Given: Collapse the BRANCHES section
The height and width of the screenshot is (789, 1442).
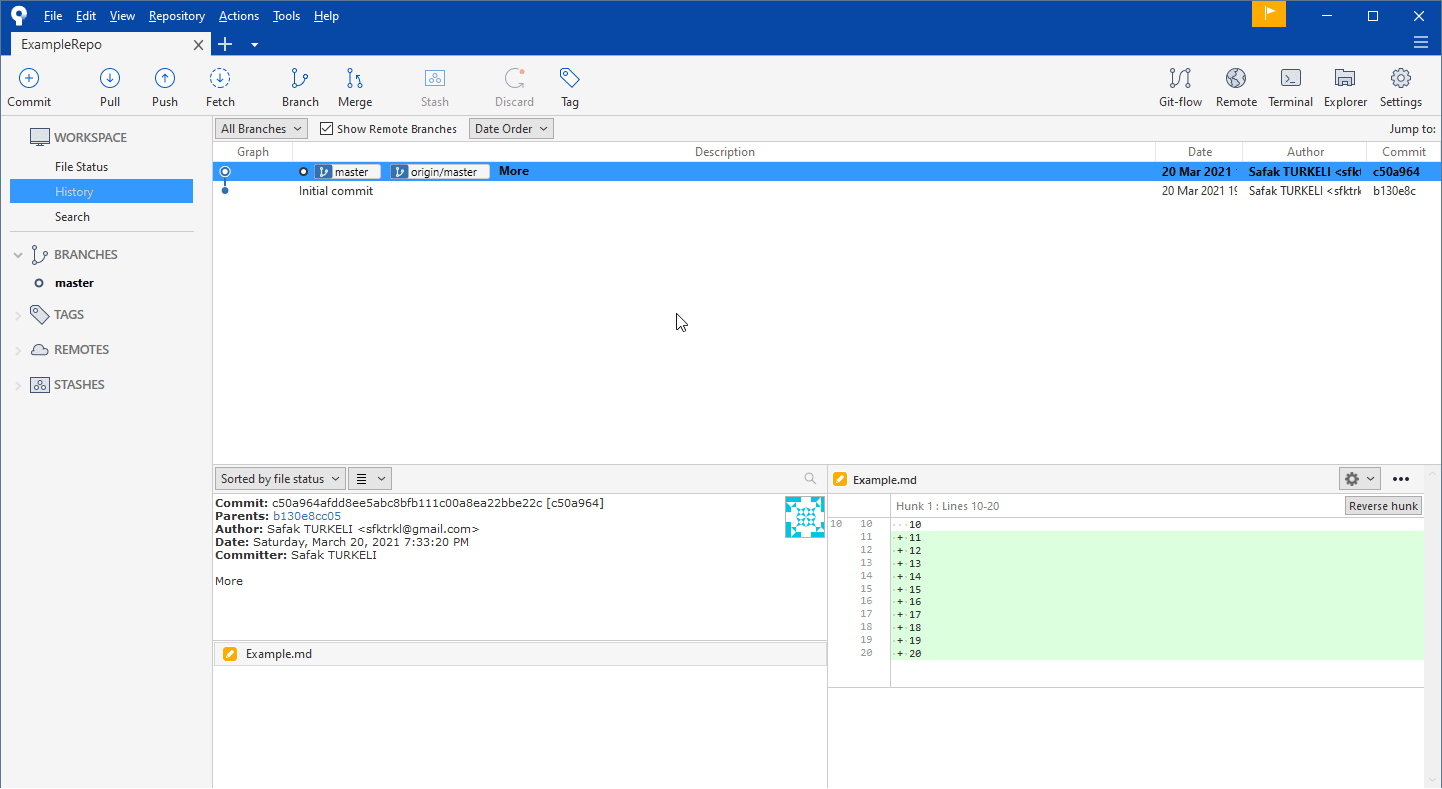Looking at the screenshot, I should tap(18, 255).
